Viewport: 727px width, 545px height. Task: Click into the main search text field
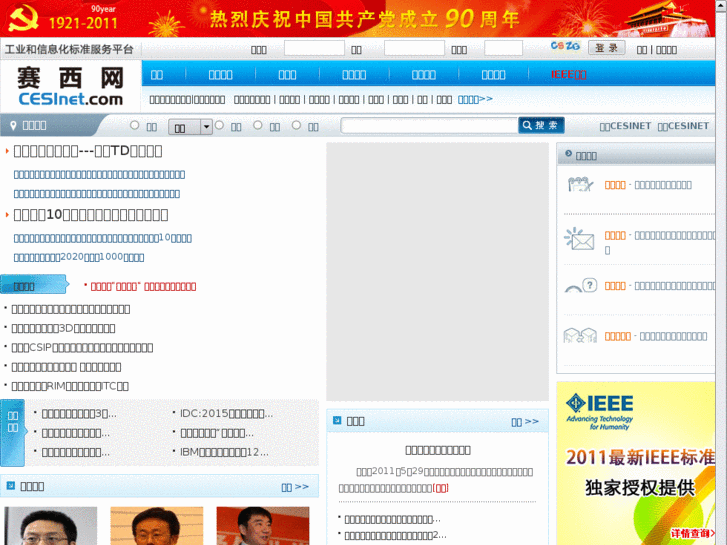coord(428,125)
